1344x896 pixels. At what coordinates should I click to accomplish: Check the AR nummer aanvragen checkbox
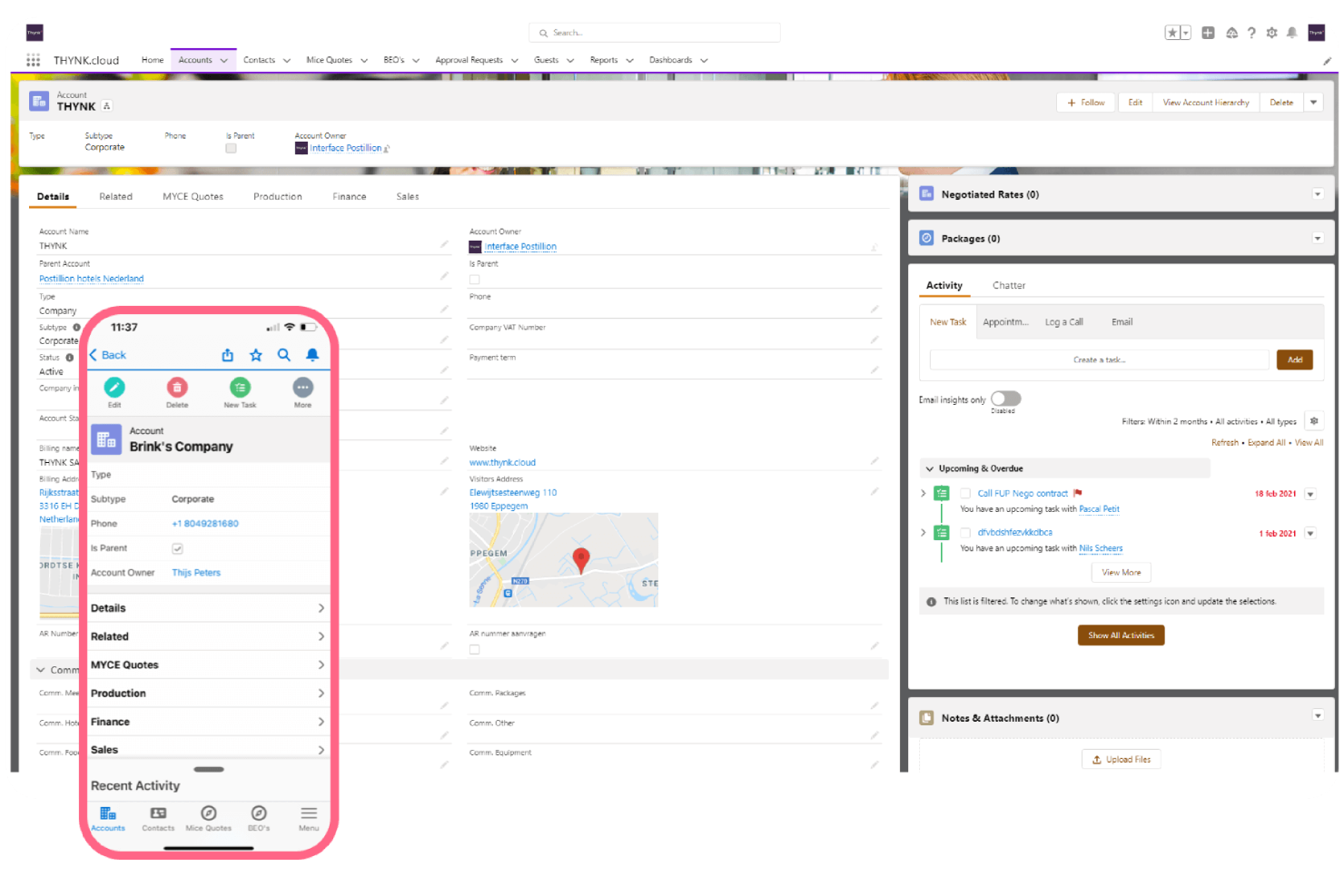[x=474, y=649]
